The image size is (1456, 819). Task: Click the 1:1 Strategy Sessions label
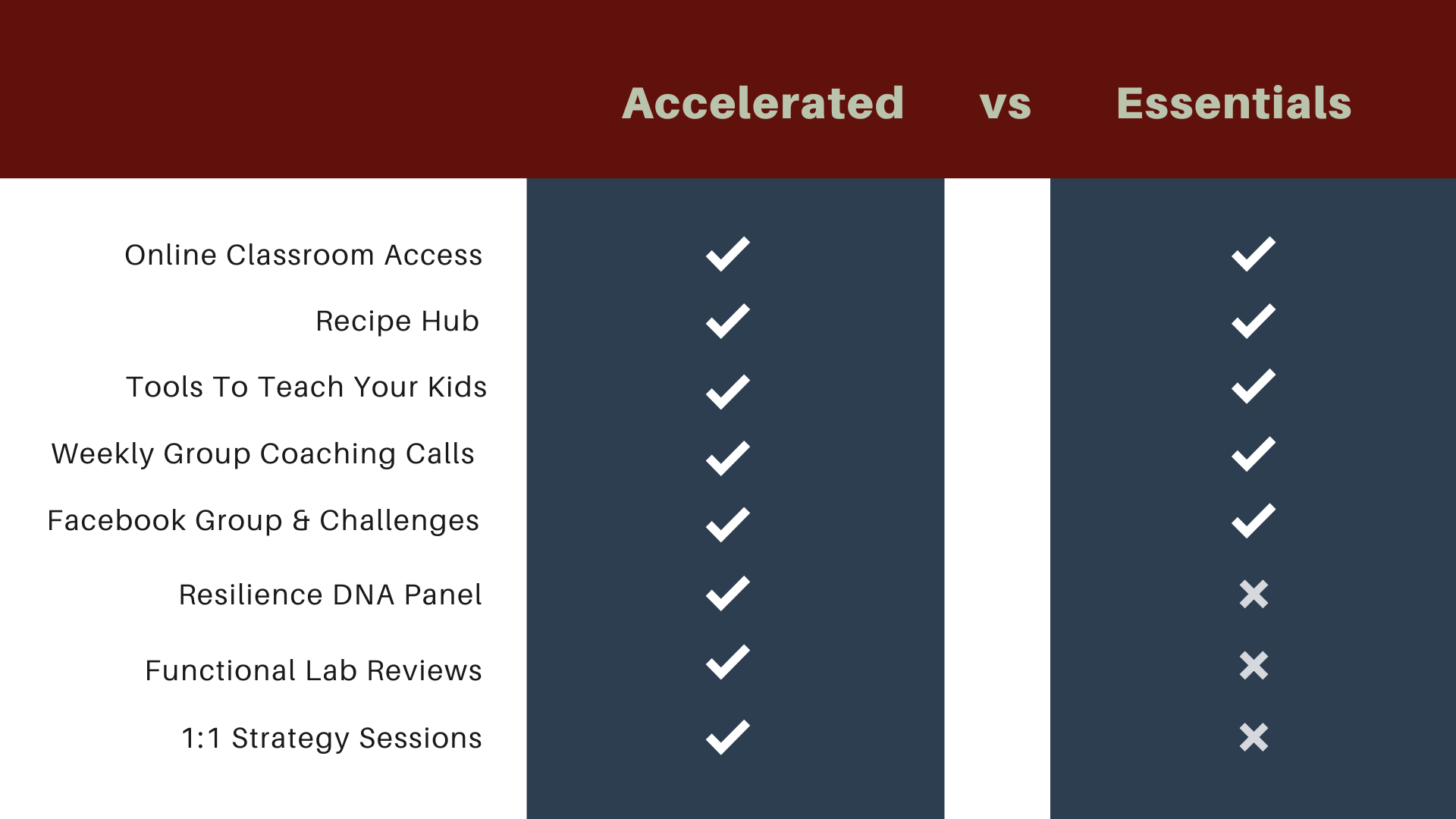(331, 739)
